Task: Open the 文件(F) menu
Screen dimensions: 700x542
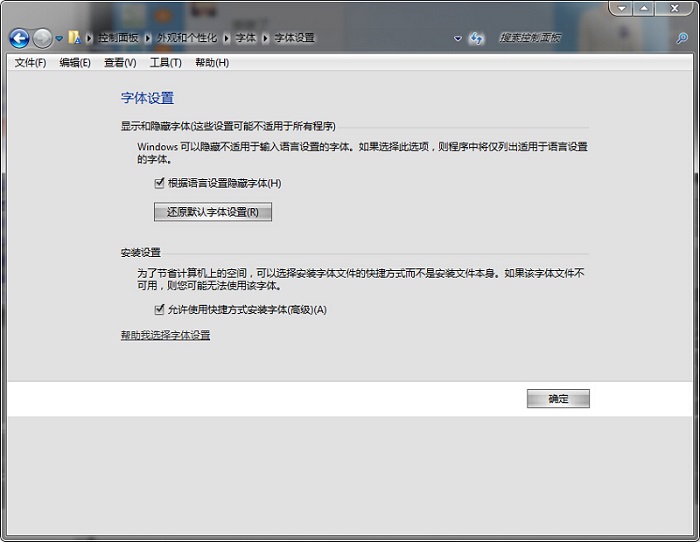Action: [30, 63]
